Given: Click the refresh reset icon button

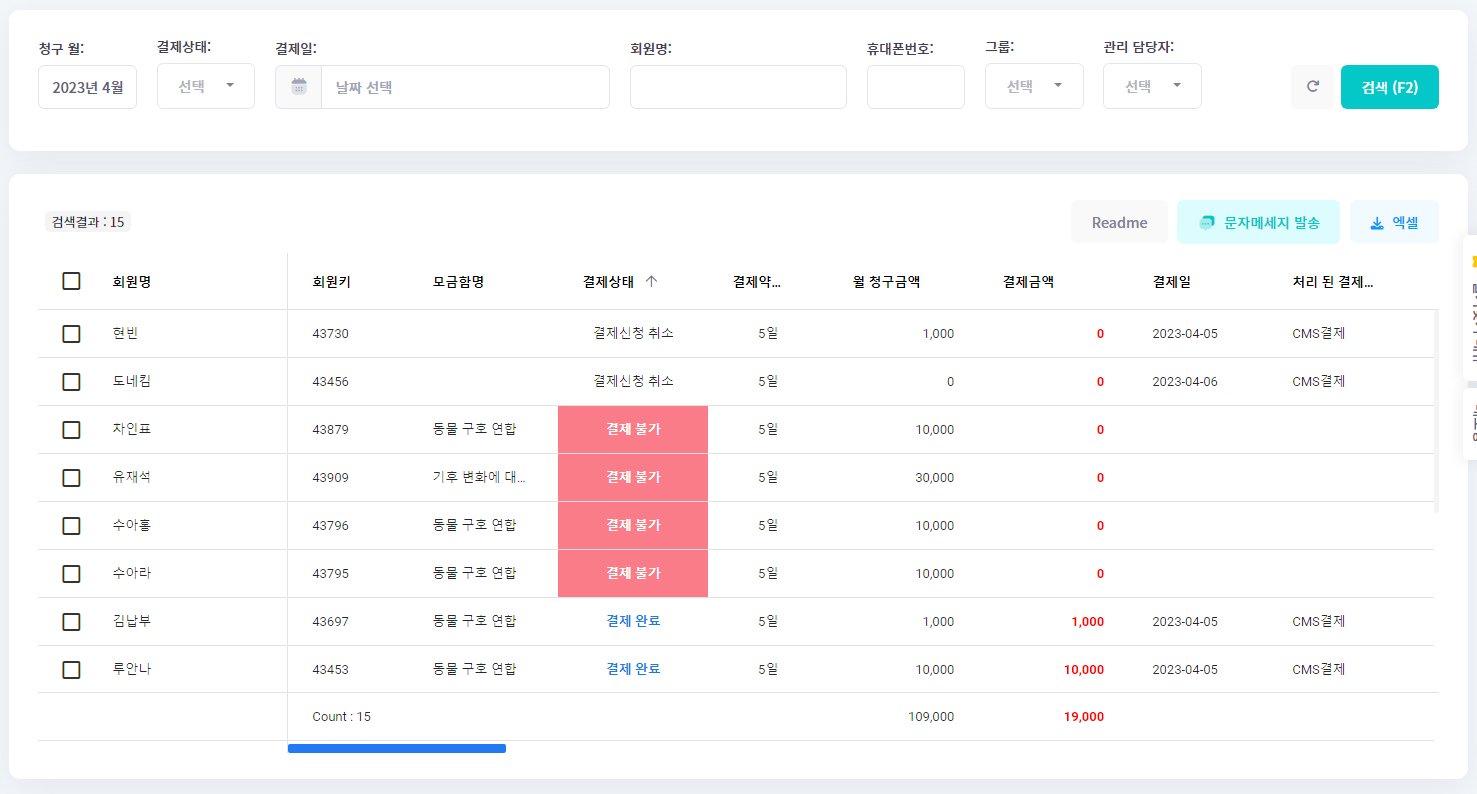Looking at the screenshot, I should point(1313,87).
